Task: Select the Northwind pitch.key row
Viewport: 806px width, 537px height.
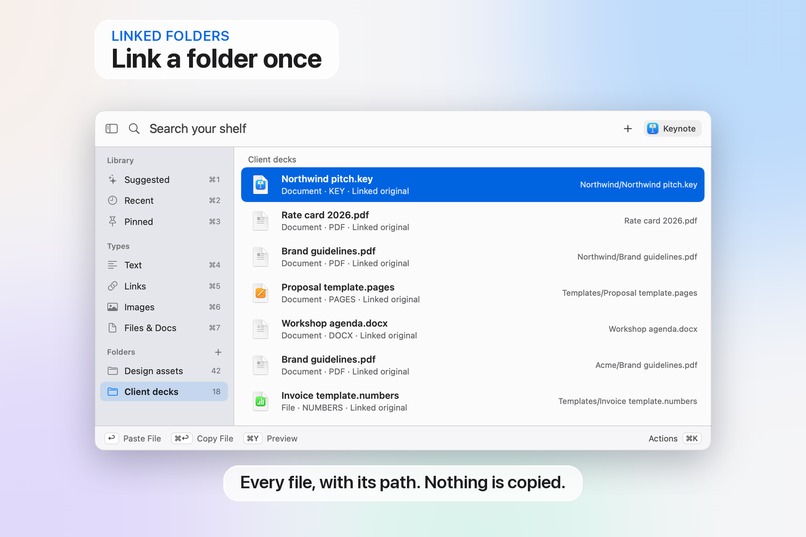Action: click(x=472, y=184)
